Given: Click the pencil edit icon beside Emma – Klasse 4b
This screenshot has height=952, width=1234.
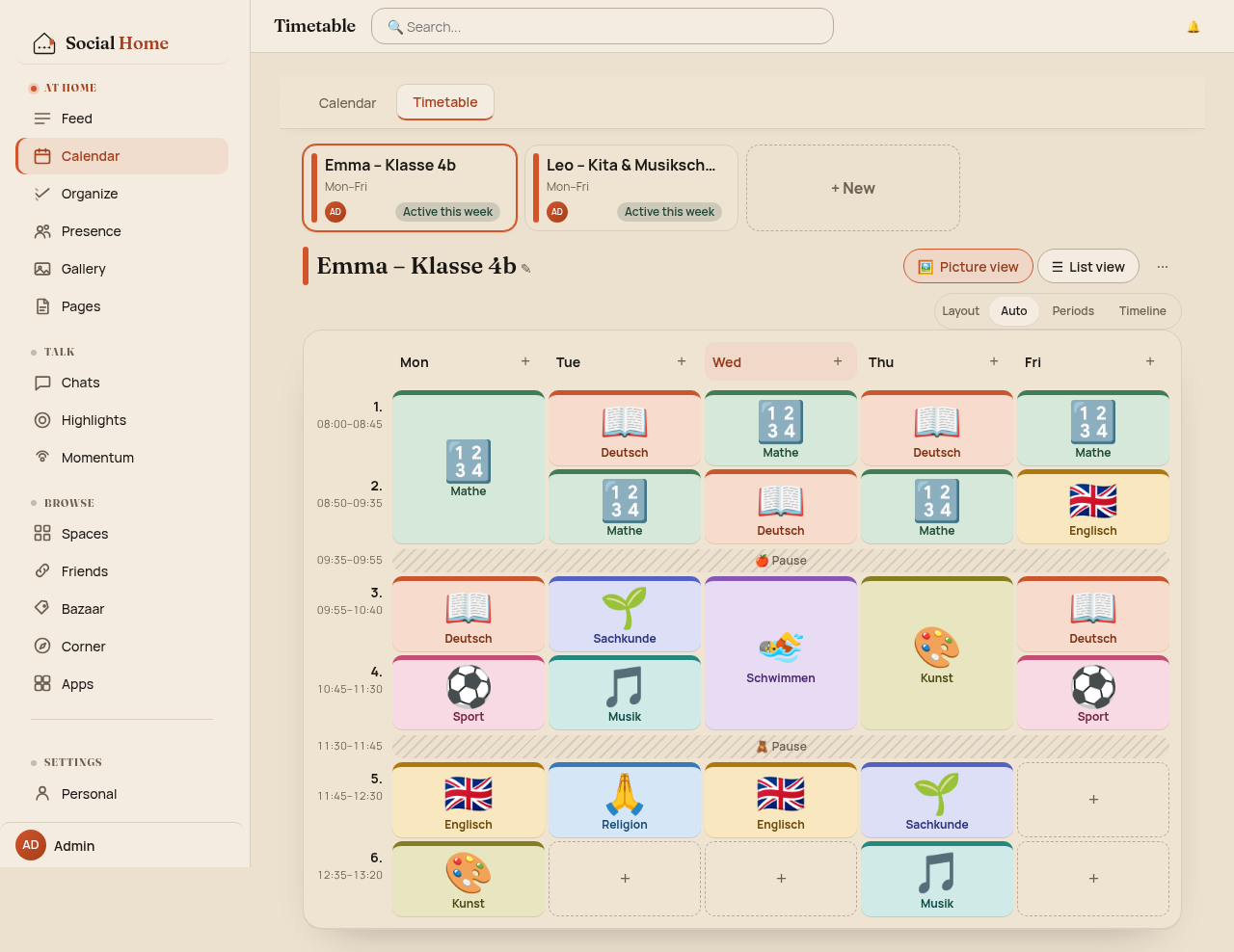Looking at the screenshot, I should 526,269.
